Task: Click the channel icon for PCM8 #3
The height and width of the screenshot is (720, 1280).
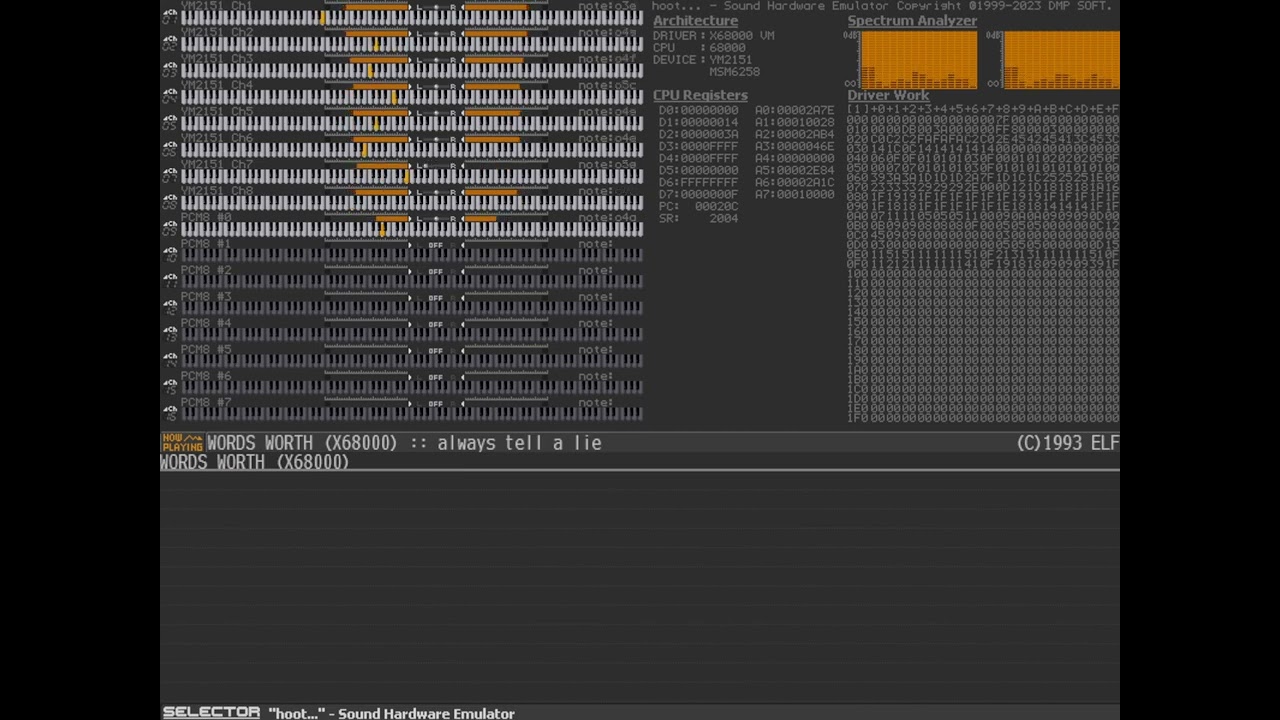Action: pos(170,307)
